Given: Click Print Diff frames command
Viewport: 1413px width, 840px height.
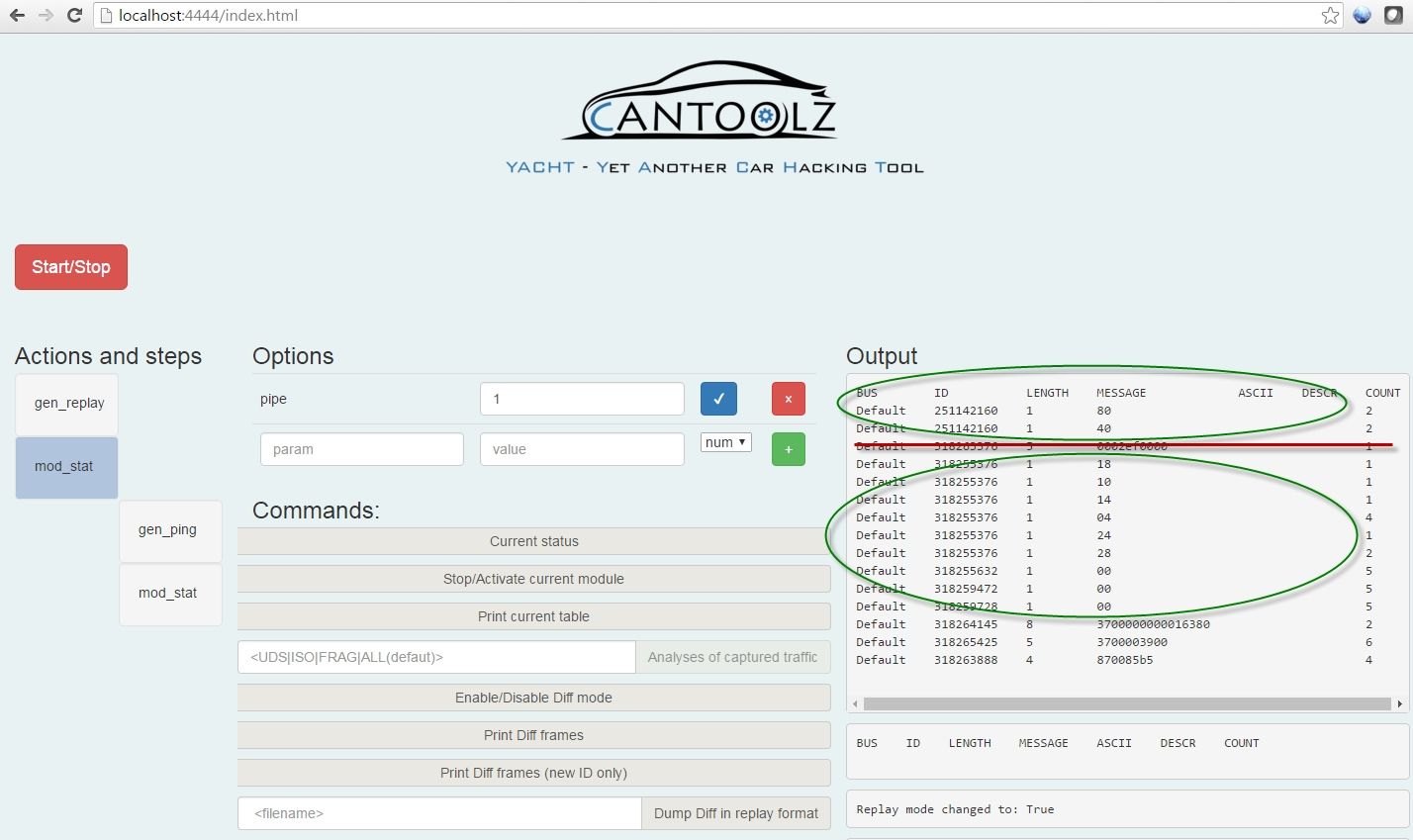Looking at the screenshot, I should 534,735.
